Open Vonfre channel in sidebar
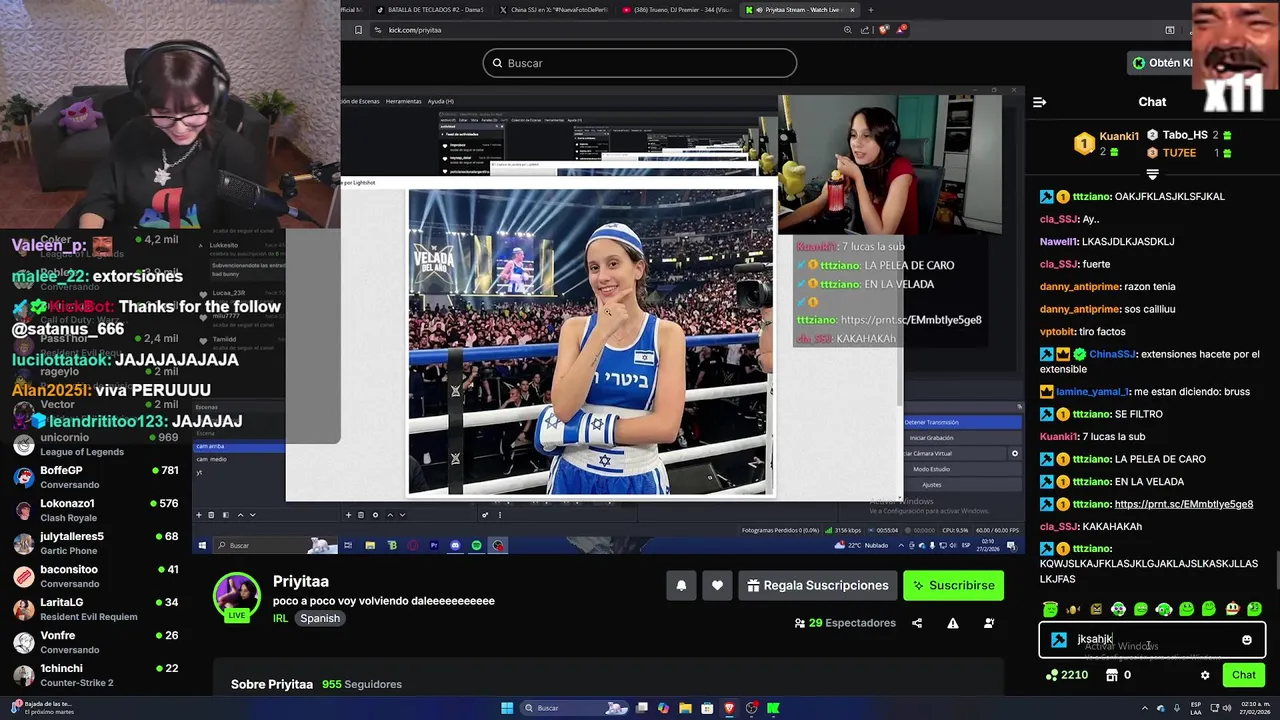Image resolution: width=1280 pixels, height=720 pixels. pyautogui.click(x=96, y=642)
